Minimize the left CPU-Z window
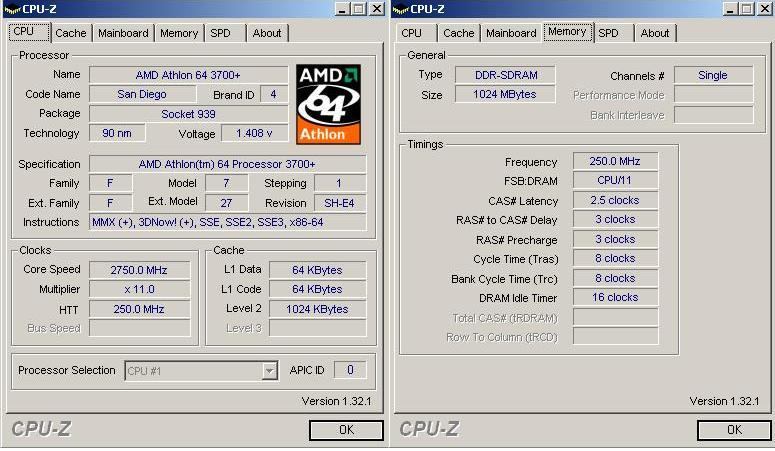 tap(342, 9)
